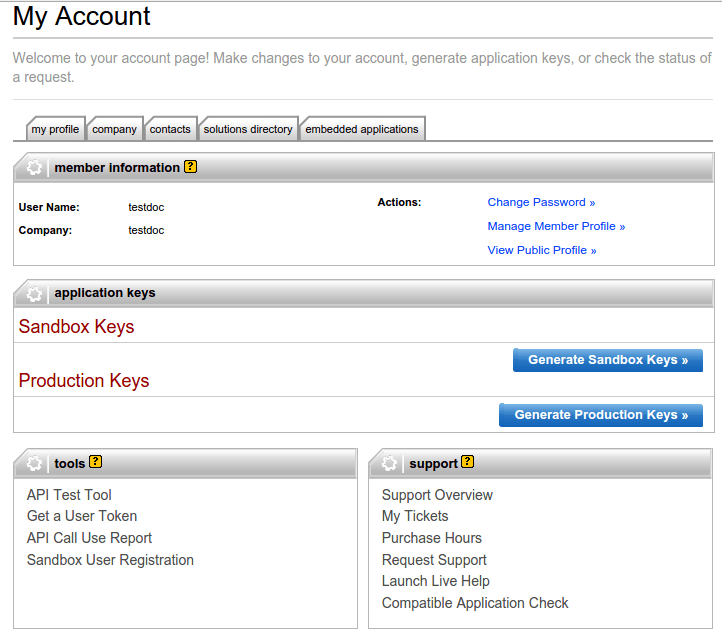
Task: Click the tools help question-mark icon
Action: coord(96,462)
